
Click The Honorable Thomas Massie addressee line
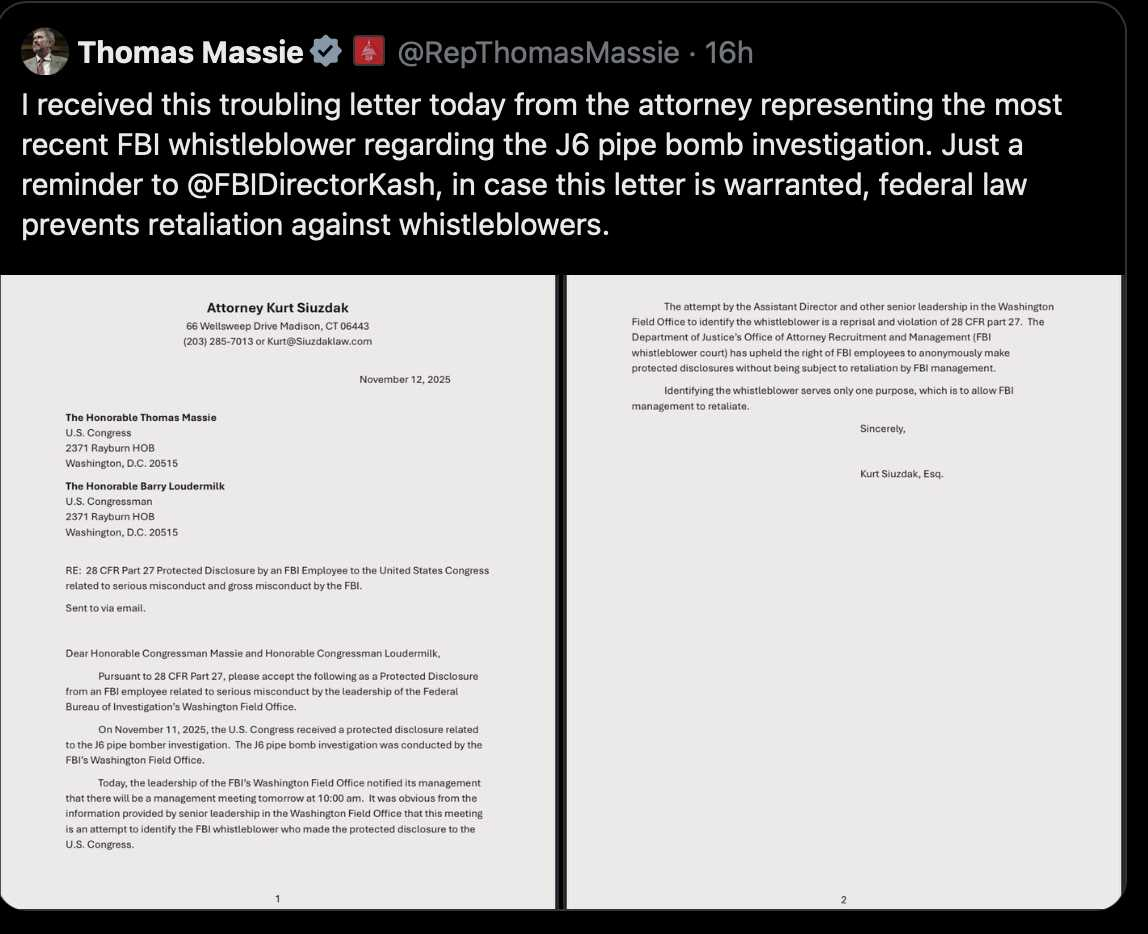[141, 417]
